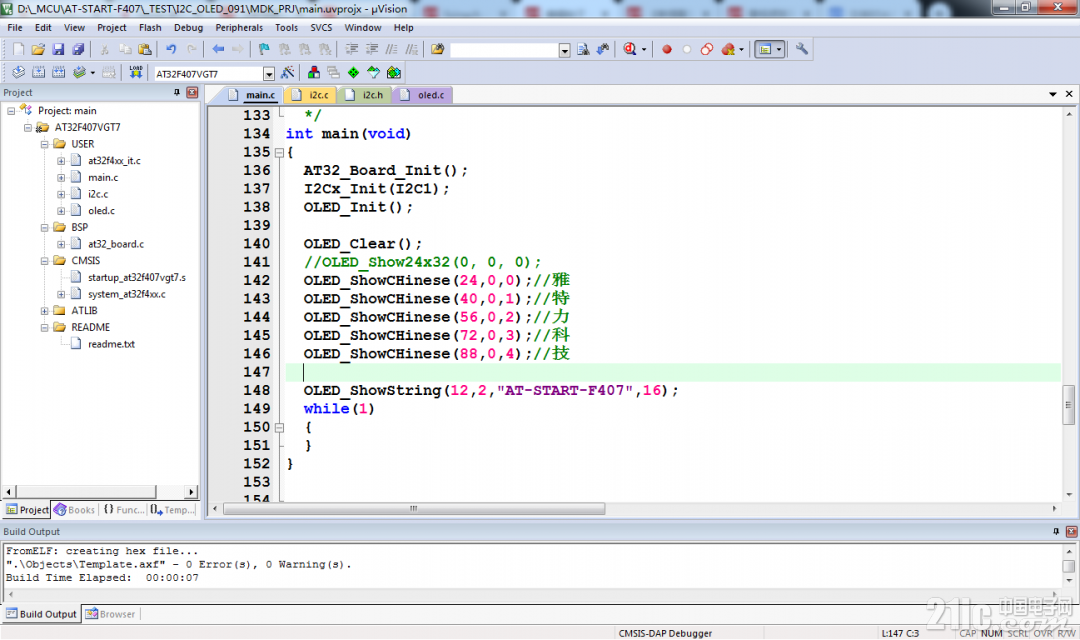The height and width of the screenshot is (640, 1080).
Task: Switch to the oled.c editor tab
Action: pyautogui.click(x=424, y=95)
